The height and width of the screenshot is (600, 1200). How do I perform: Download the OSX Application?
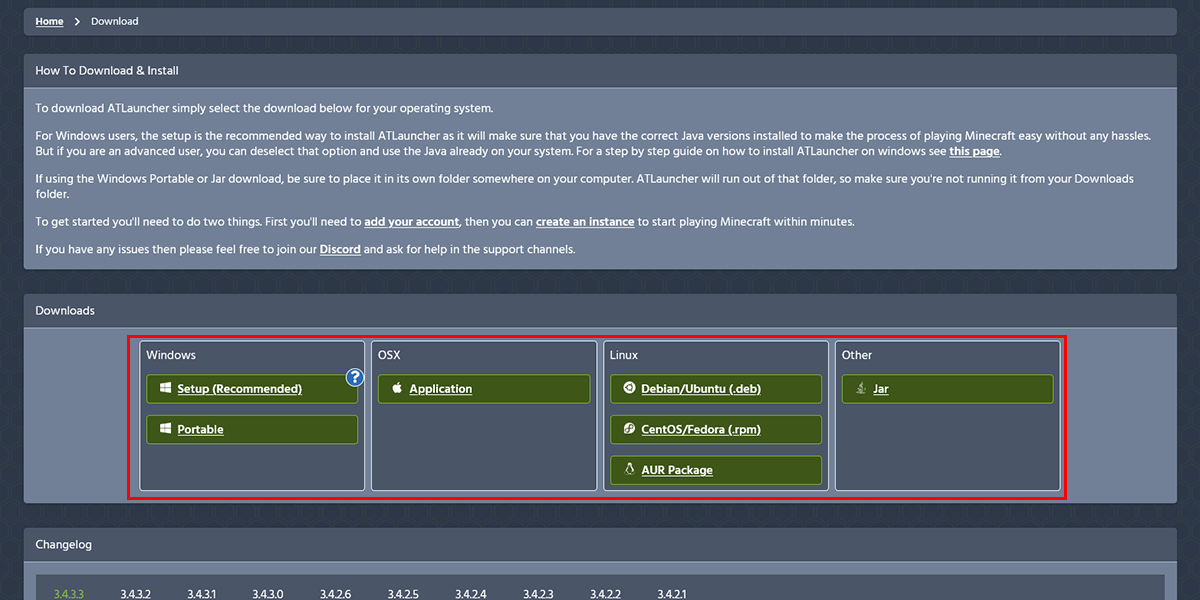(x=484, y=389)
